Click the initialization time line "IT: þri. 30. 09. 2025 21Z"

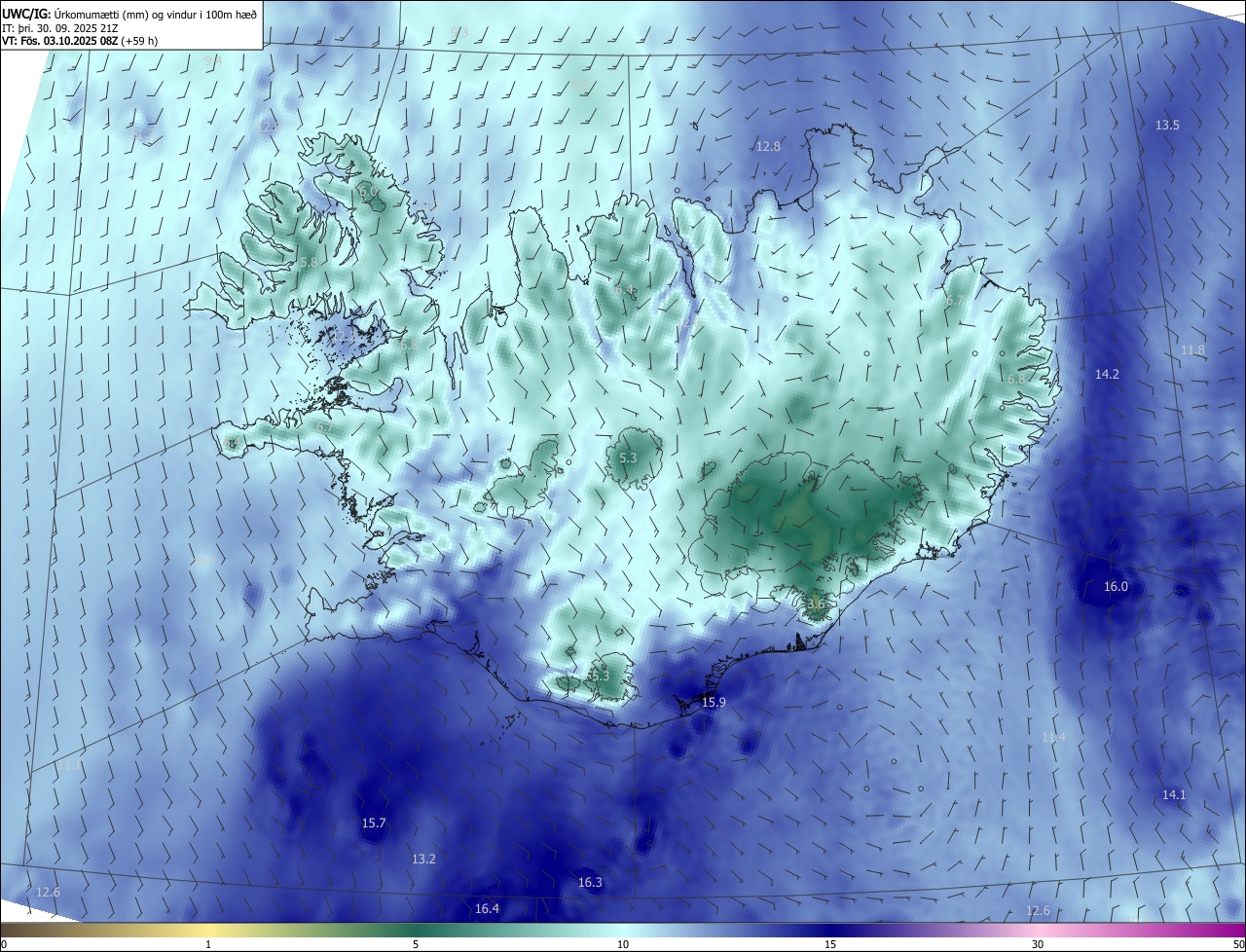pyautogui.click(x=62, y=27)
